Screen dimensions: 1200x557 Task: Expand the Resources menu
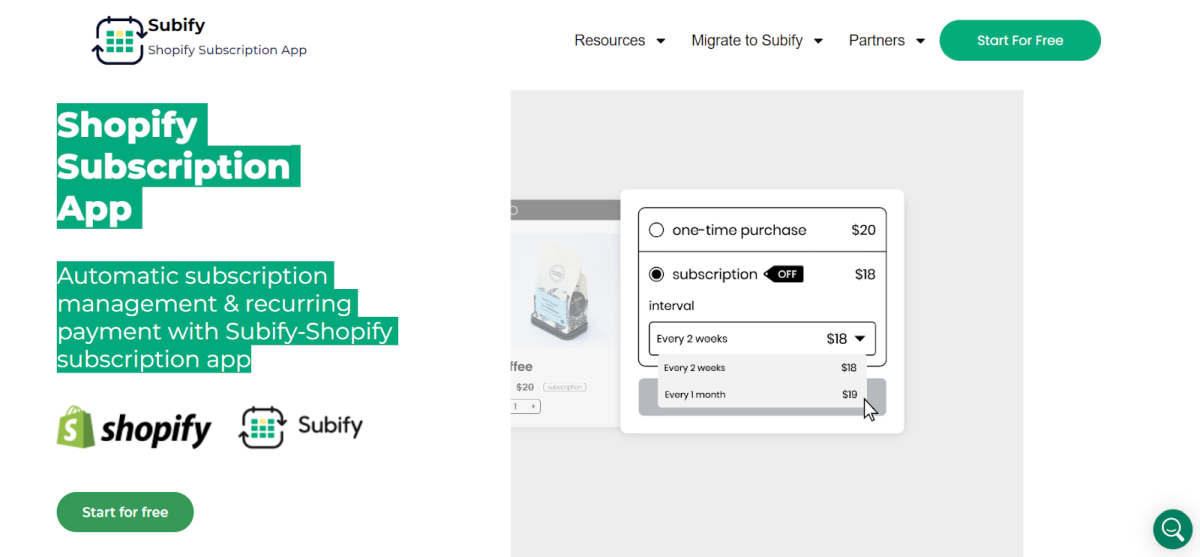(x=620, y=41)
